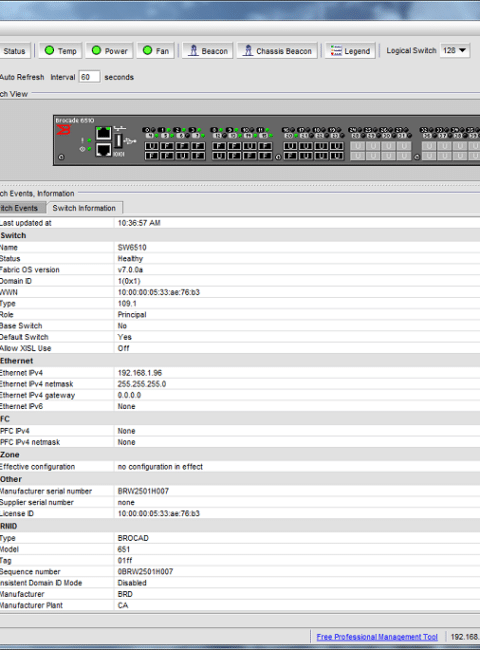Select FC port 12 on the switch

click(x=219, y=156)
